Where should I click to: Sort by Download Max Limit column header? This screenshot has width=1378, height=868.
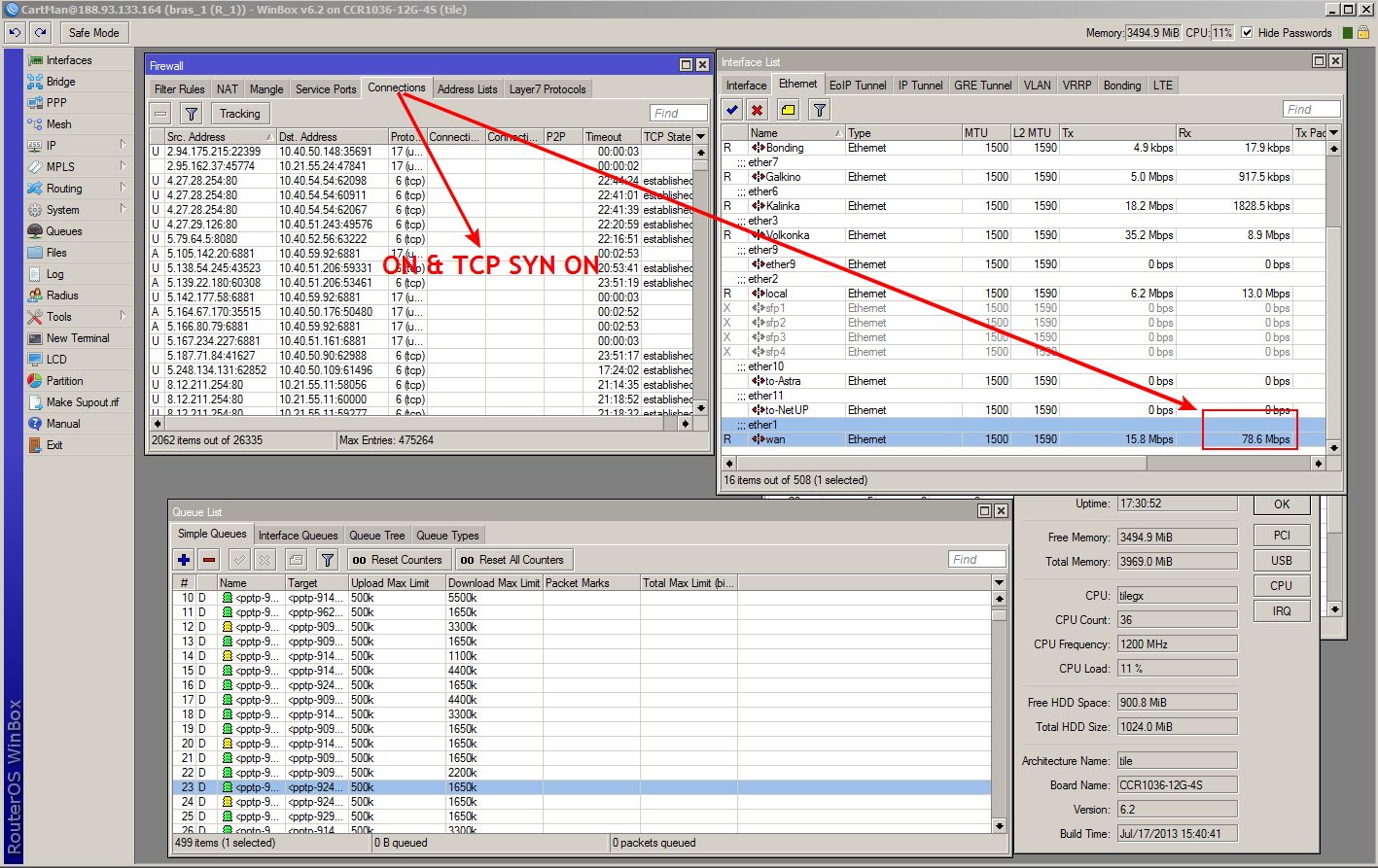point(493,583)
